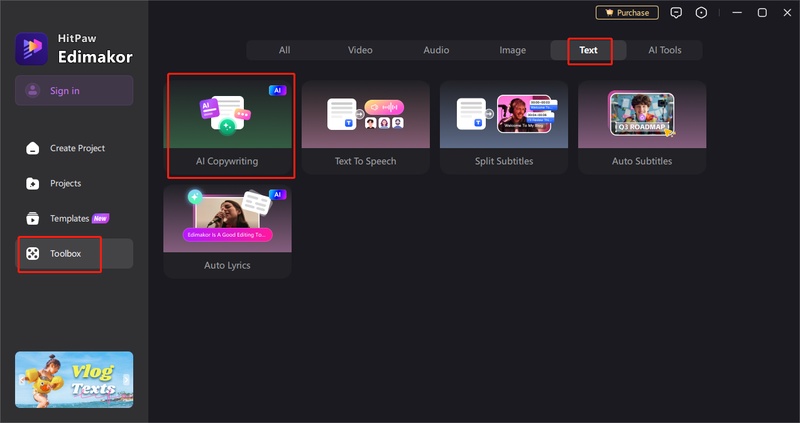Click the Toolbox icon in sidebar
The image size is (800, 423).
pos(32,254)
